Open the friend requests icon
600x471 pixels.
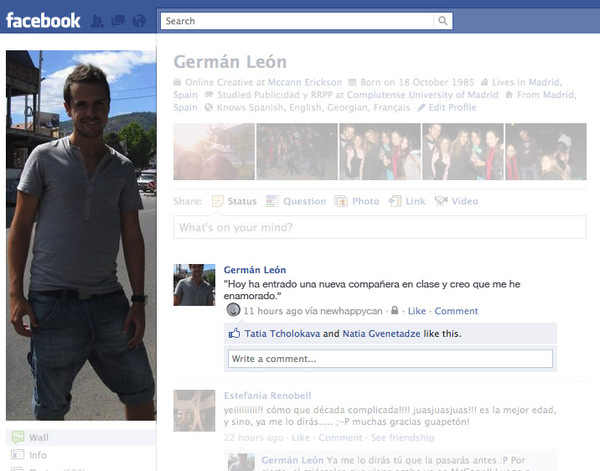point(97,21)
